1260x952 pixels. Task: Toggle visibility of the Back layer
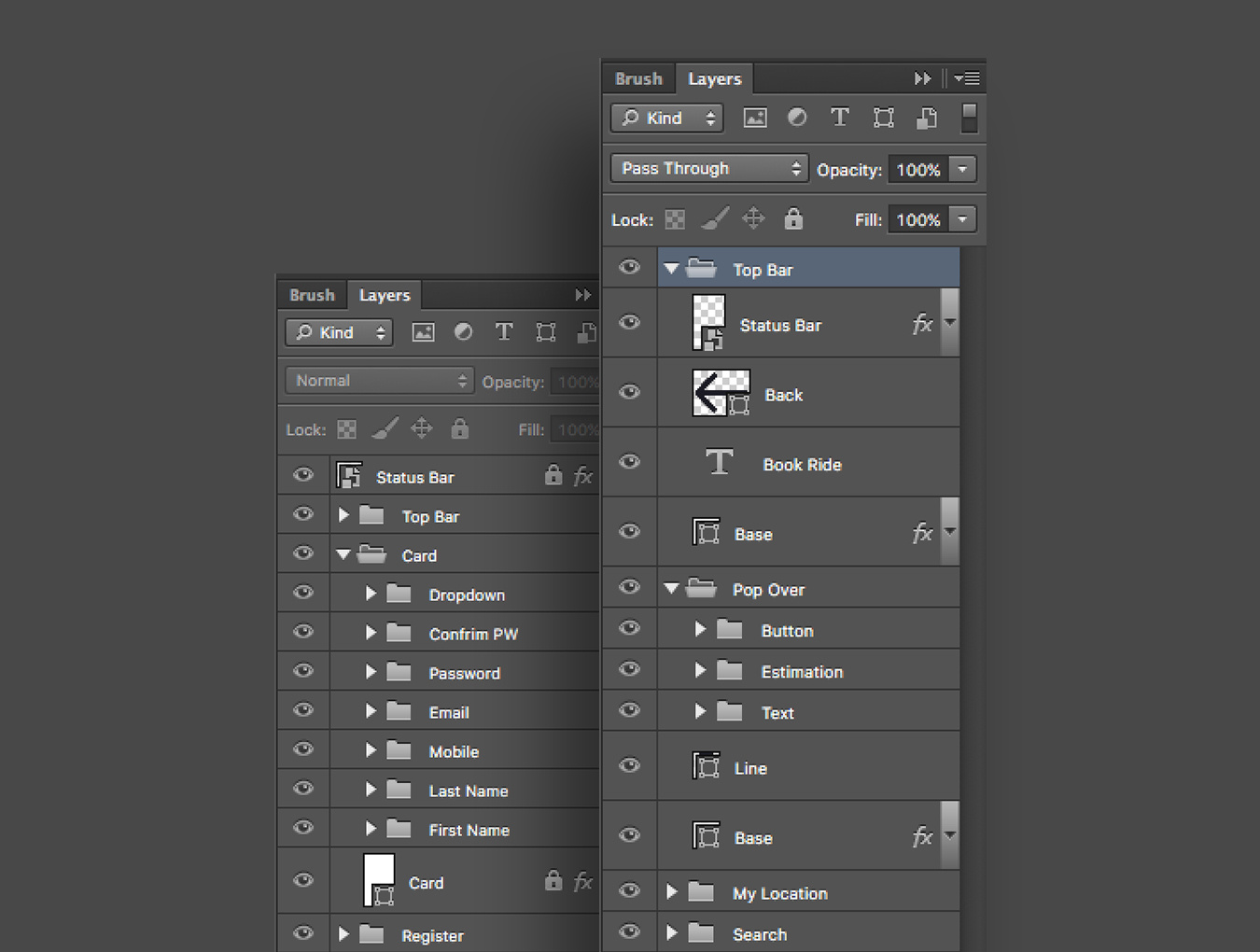click(x=630, y=392)
